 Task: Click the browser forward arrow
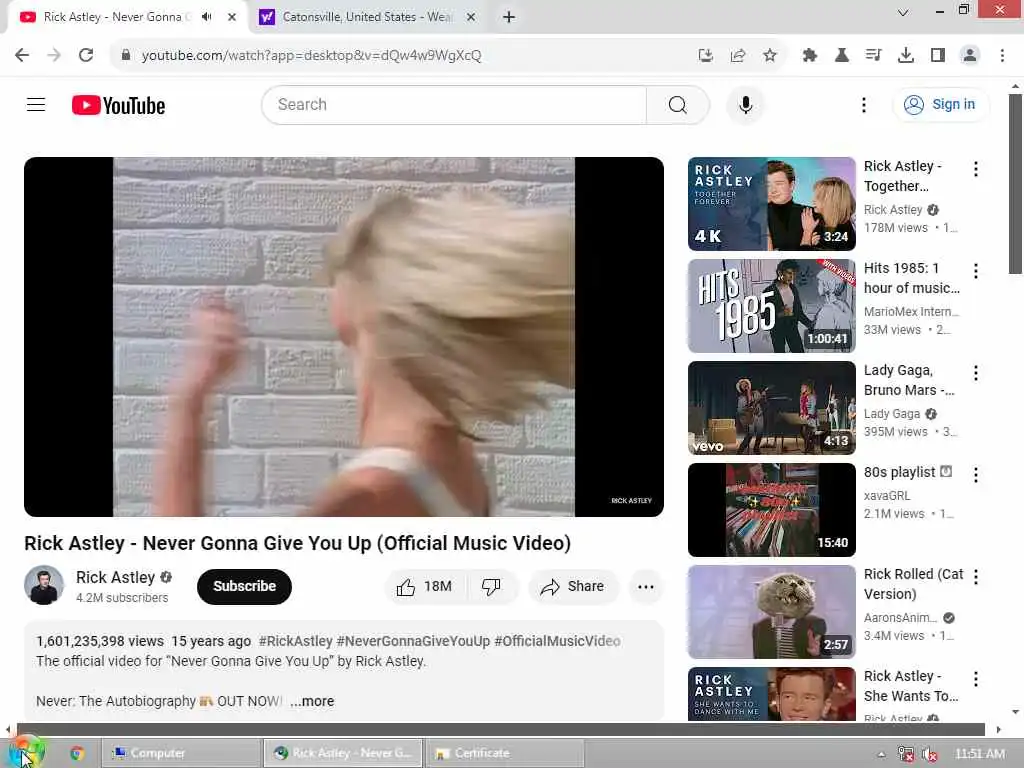click(54, 56)
